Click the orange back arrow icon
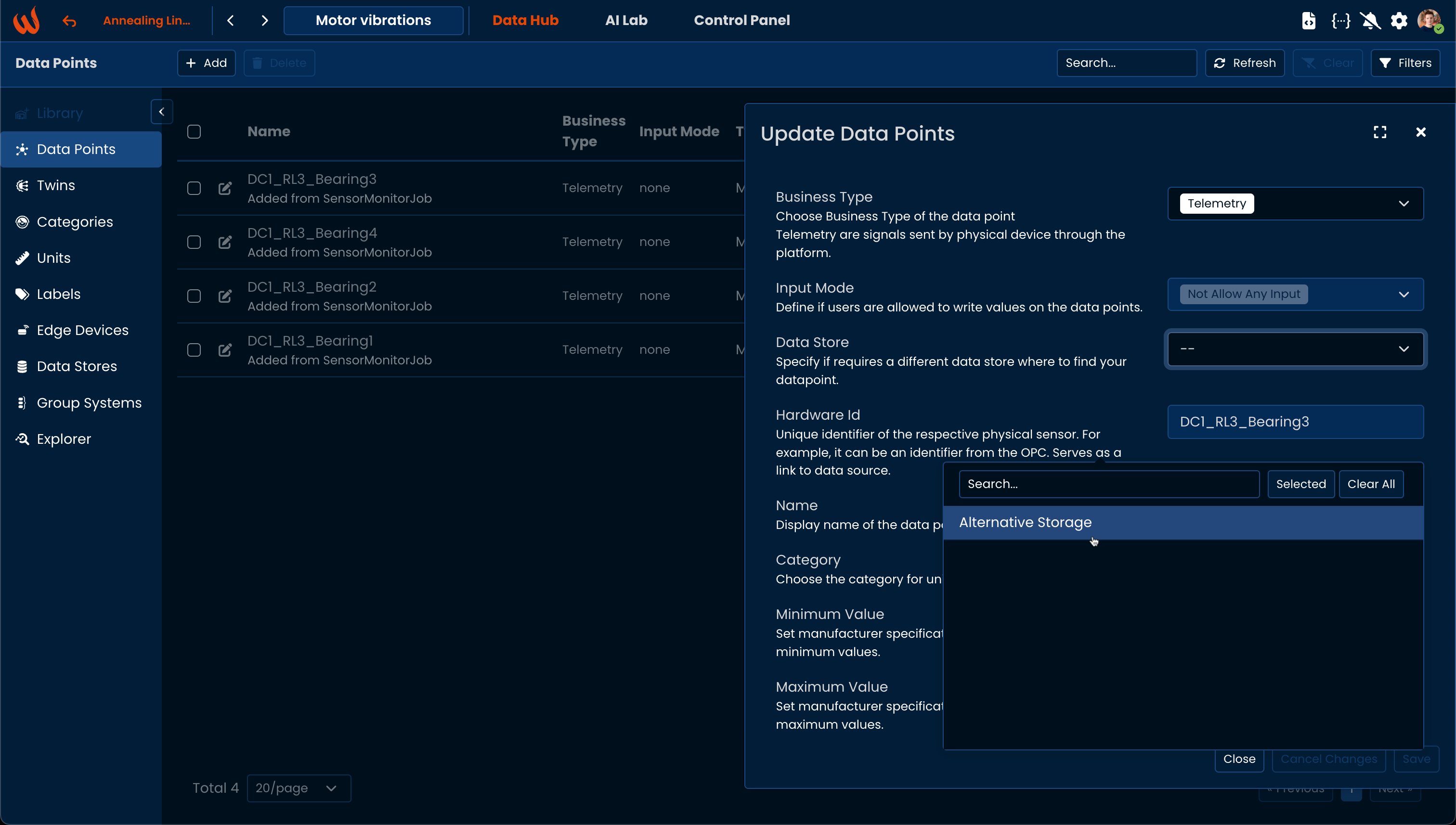The image size is (1456, 825). click(x=69, y=21)
